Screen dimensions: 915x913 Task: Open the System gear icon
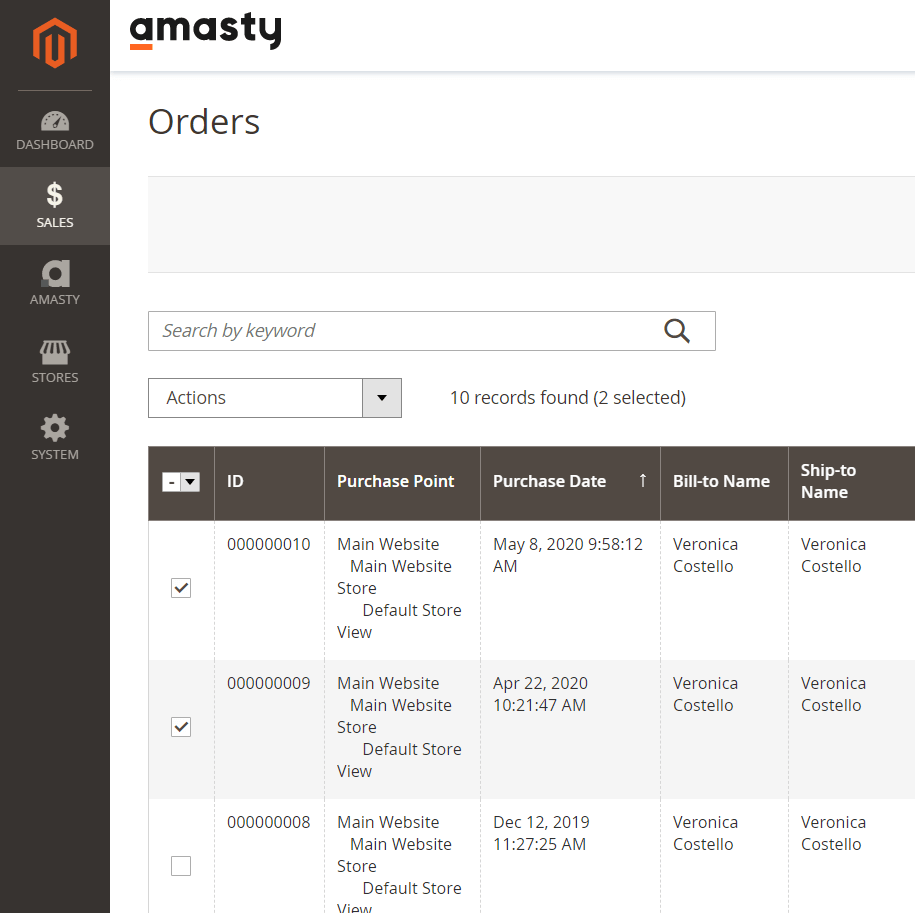point(55,429)
